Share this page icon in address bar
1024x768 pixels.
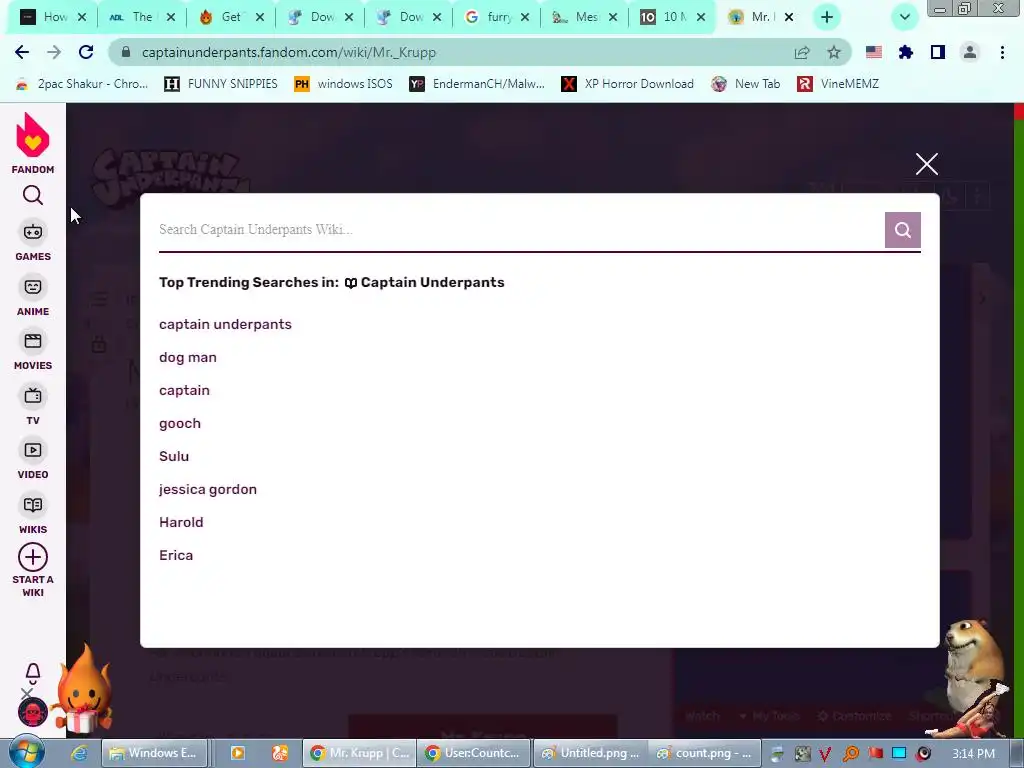click(x=802, y=52)
